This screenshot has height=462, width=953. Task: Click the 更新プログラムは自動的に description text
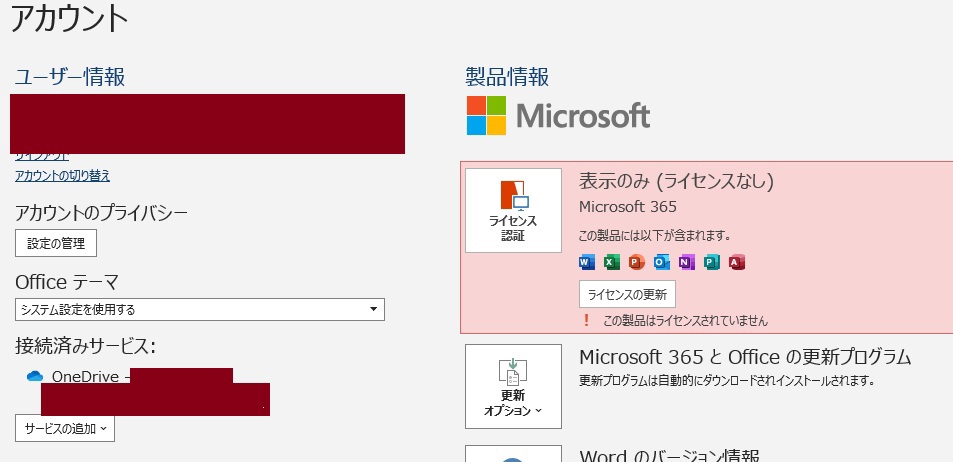point(727,381)
